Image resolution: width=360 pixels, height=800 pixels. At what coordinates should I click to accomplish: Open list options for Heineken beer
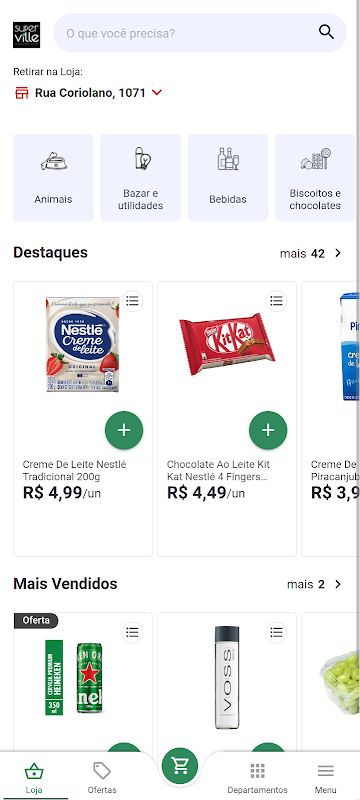click(132, 633)
